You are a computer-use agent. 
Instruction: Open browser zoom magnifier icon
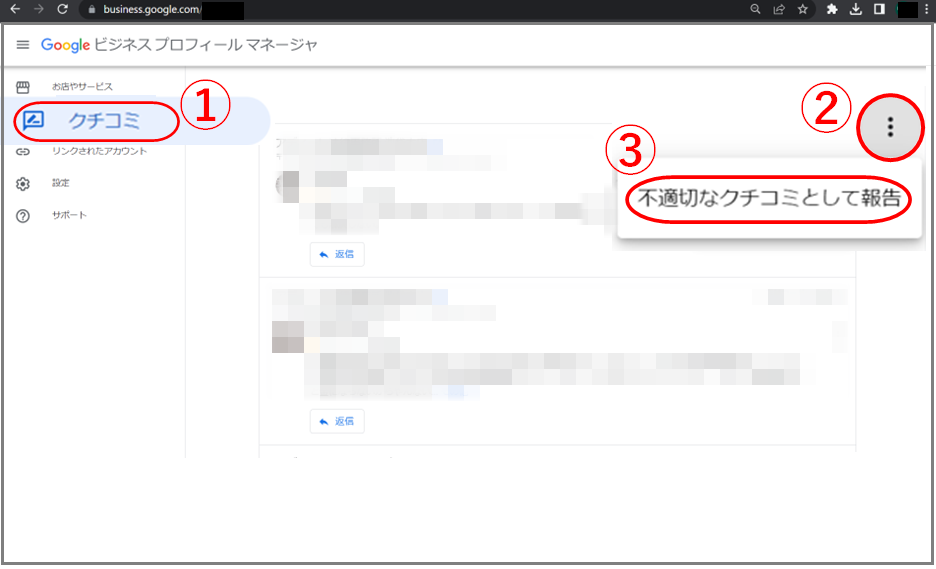(755, 9)
